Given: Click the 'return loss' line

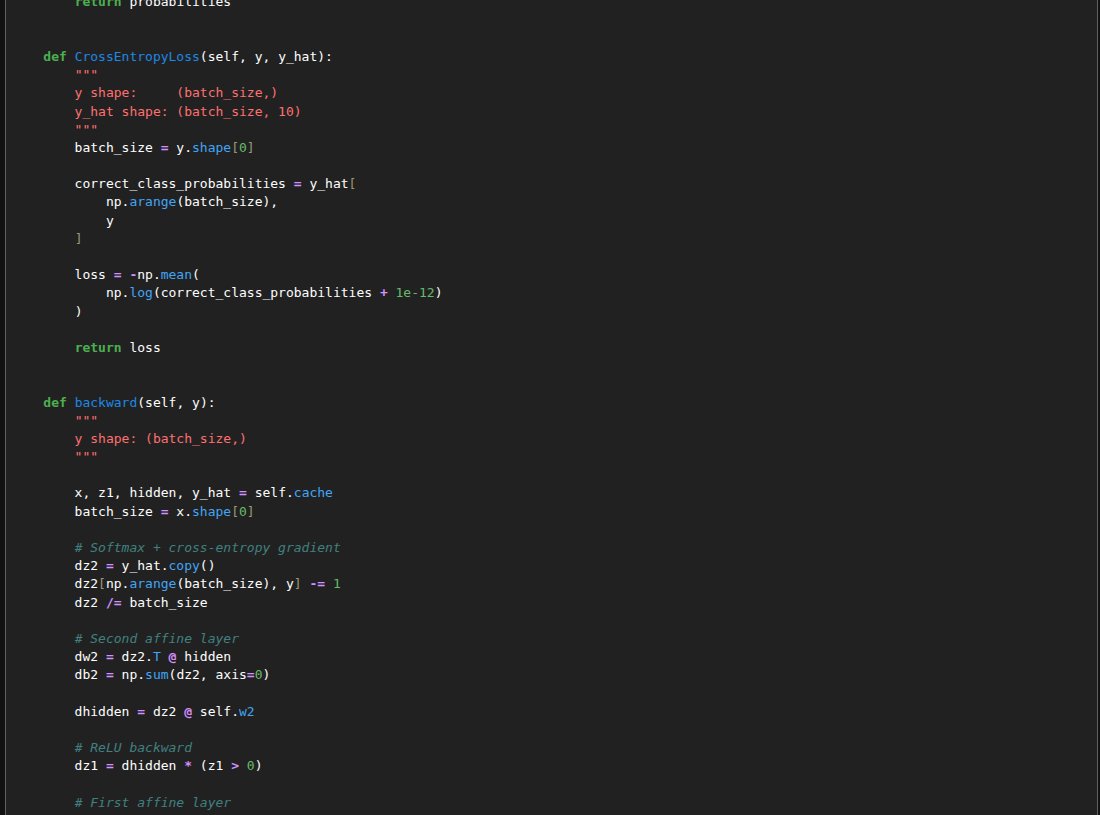Looking at the screenshot, I should coord(117,348).
